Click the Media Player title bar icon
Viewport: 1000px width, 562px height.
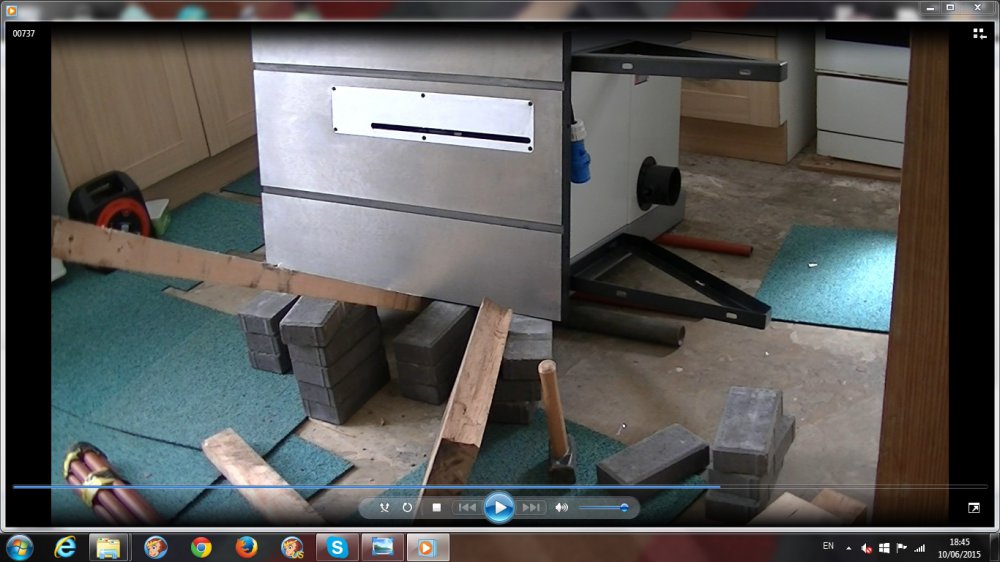[11, 10]
